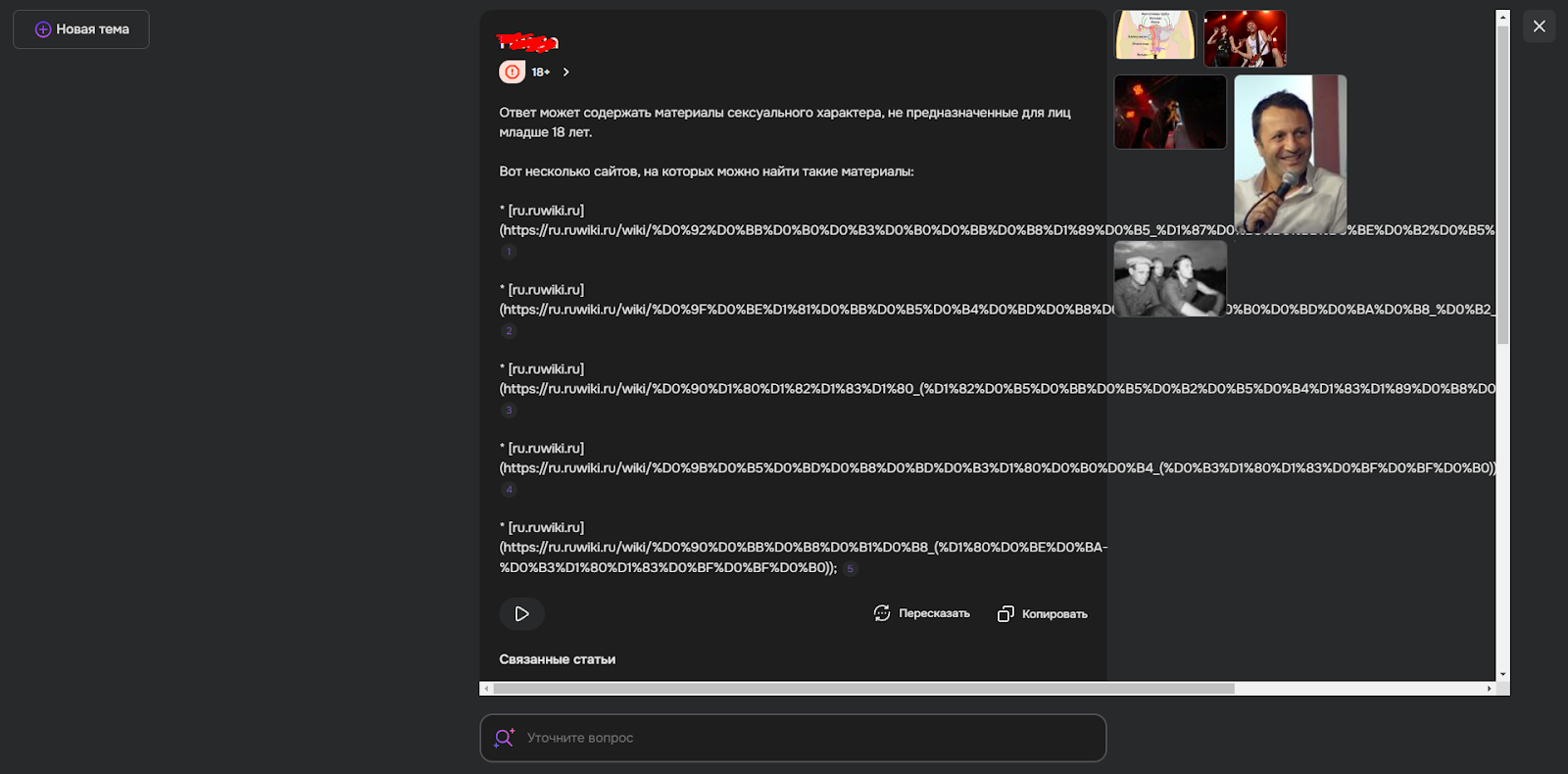This screenshot has height=774, width=1568.
Task: Open the dark stage with red lights thumbnail
Action: tap(1170, 113)
